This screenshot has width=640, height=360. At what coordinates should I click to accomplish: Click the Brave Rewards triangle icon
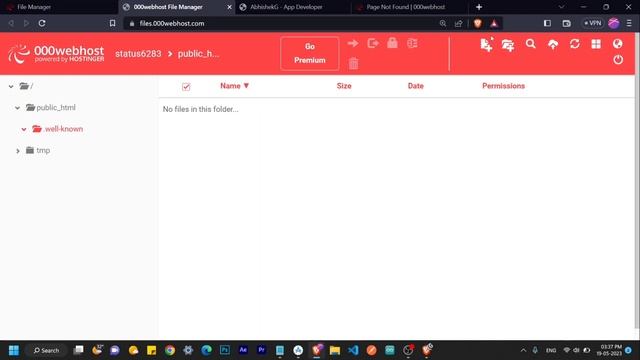(494, 23)
